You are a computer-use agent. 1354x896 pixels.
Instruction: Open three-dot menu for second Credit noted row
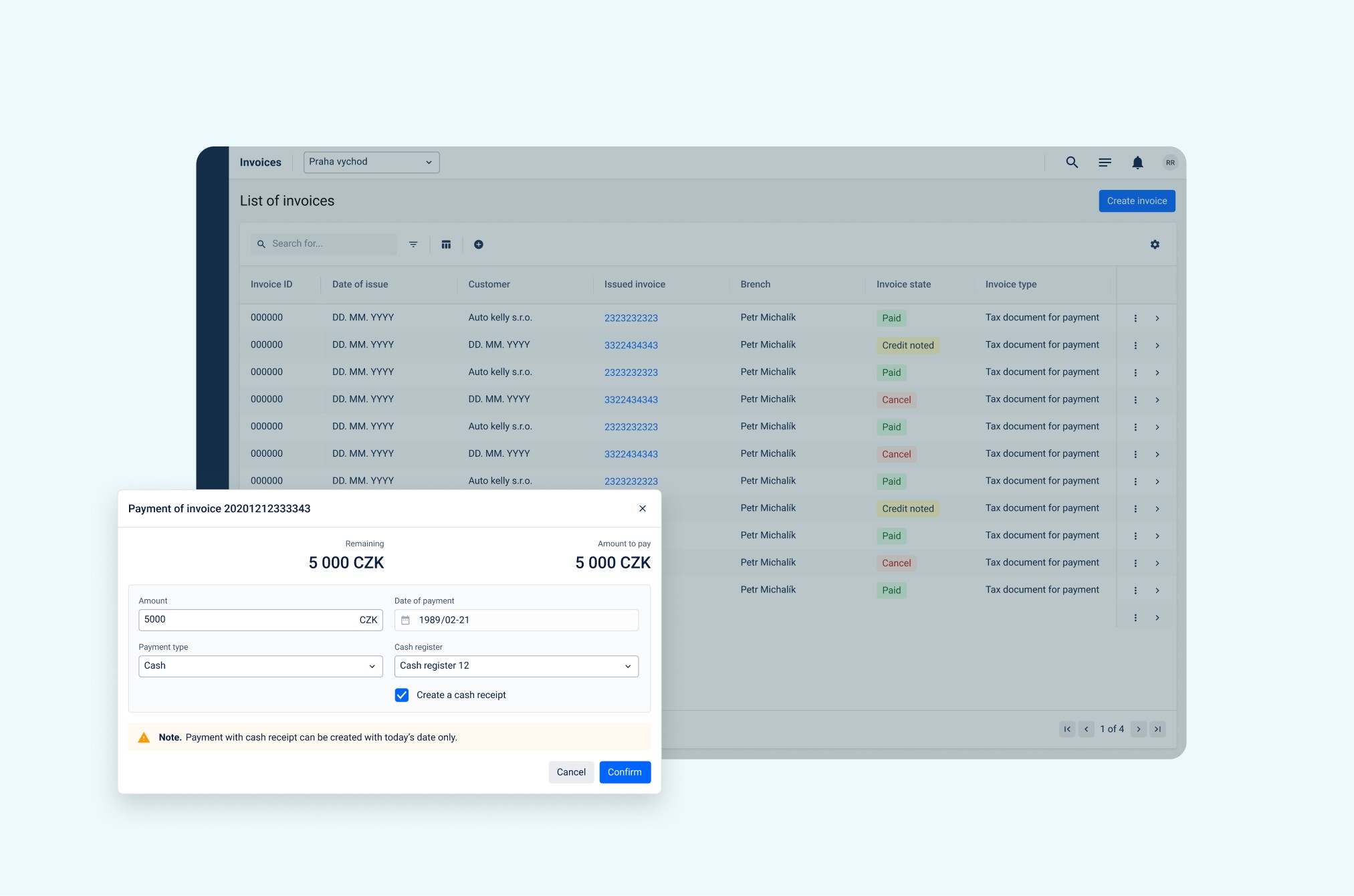pyautogui.click(x=1135, y=509)
